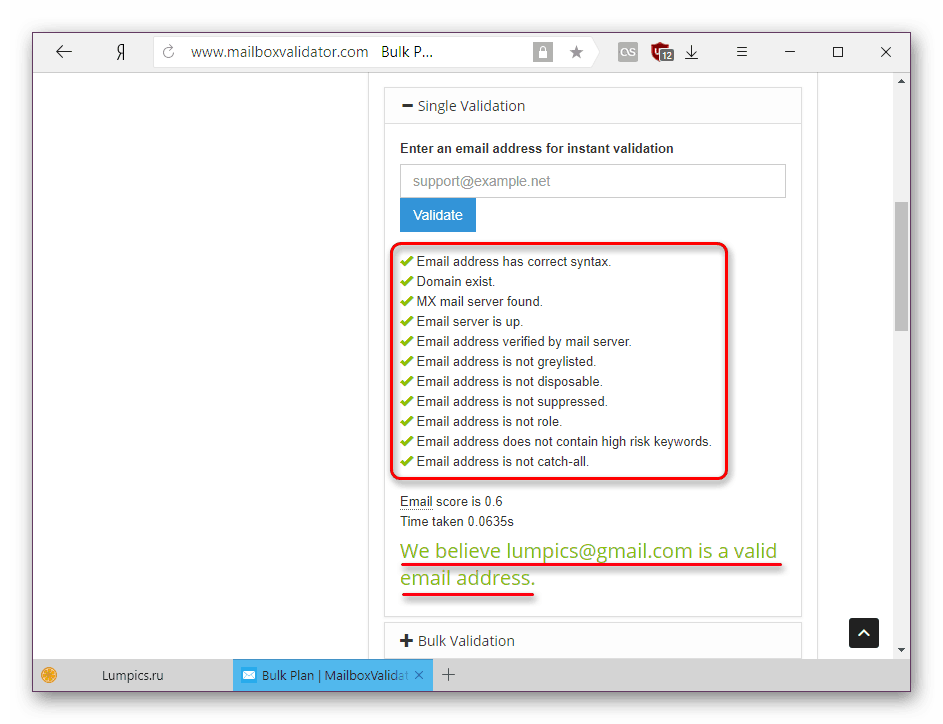943x724 pixels.
Task: Click the page vertical scrollbar thumb
Action: tap(901, 265)
